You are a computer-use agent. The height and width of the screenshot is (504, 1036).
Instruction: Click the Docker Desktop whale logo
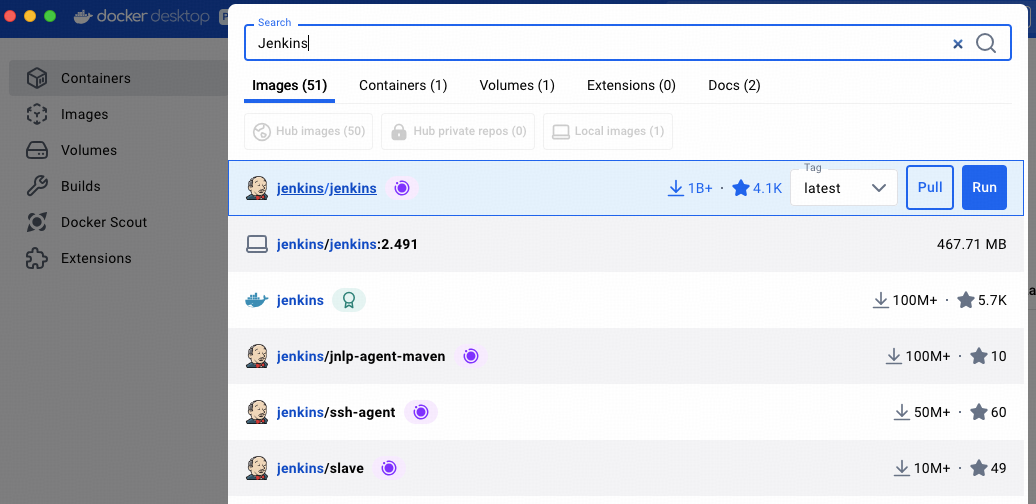pyautogui.click(x=83, y=17)
